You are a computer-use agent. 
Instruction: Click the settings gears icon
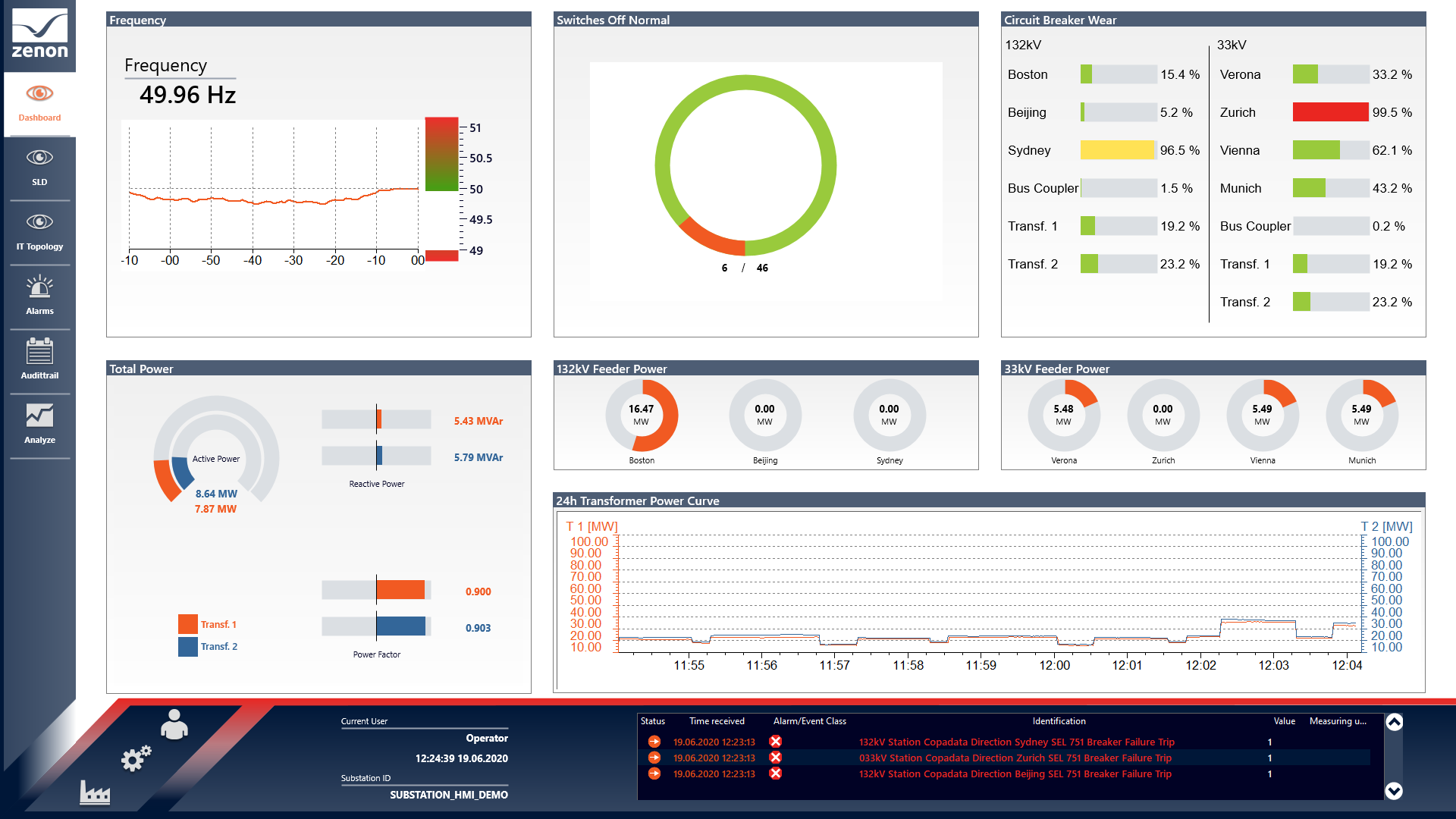click(136, 758)
